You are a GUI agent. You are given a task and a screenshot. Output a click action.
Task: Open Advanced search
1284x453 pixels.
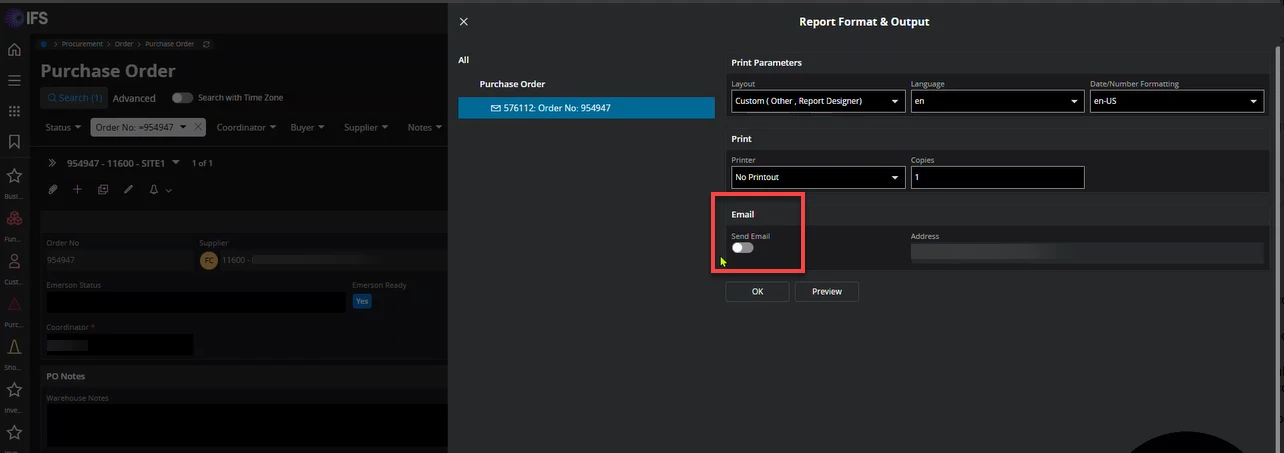coord(134,98)
